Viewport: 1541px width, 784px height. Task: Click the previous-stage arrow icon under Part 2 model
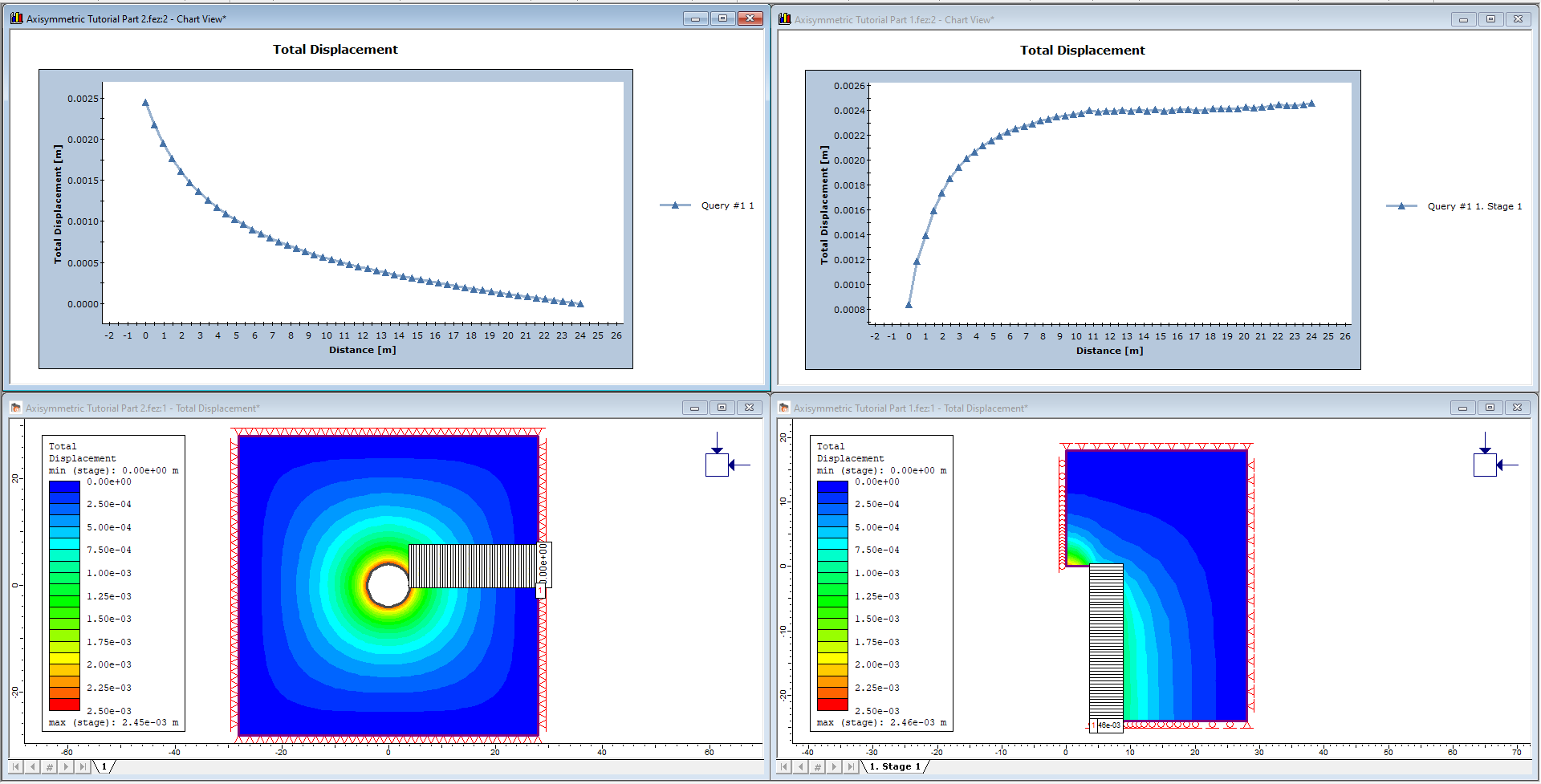(x=32, y=766)
